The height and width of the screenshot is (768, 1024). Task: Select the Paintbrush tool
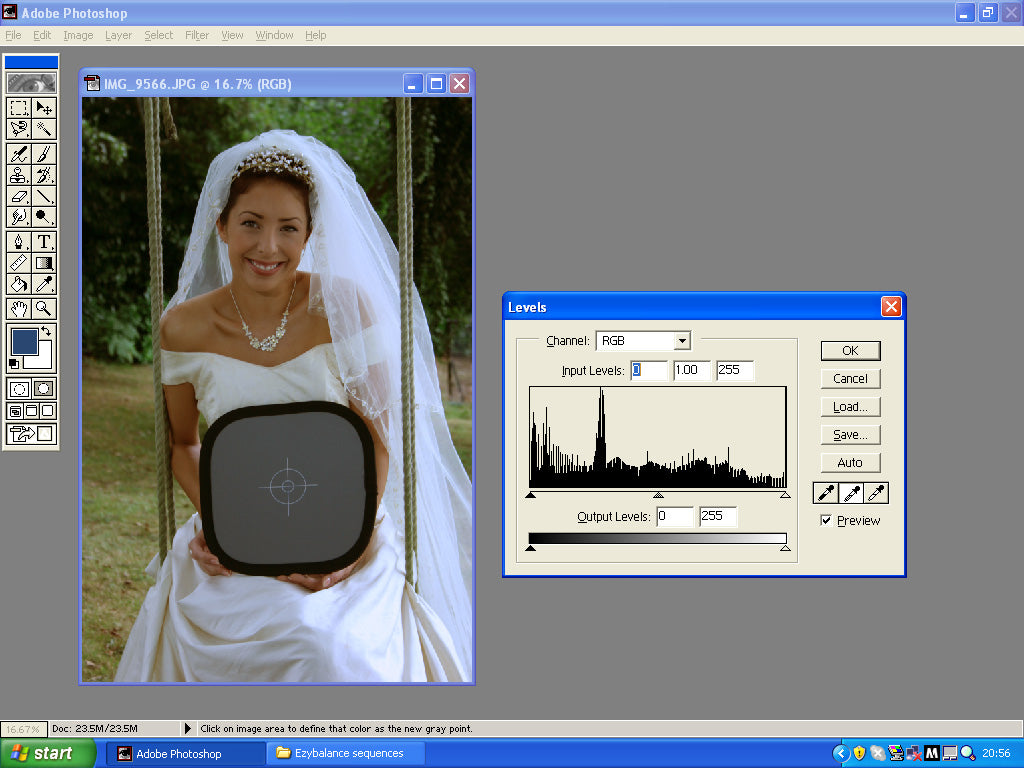pyautogui.click(x=44, y=153)
